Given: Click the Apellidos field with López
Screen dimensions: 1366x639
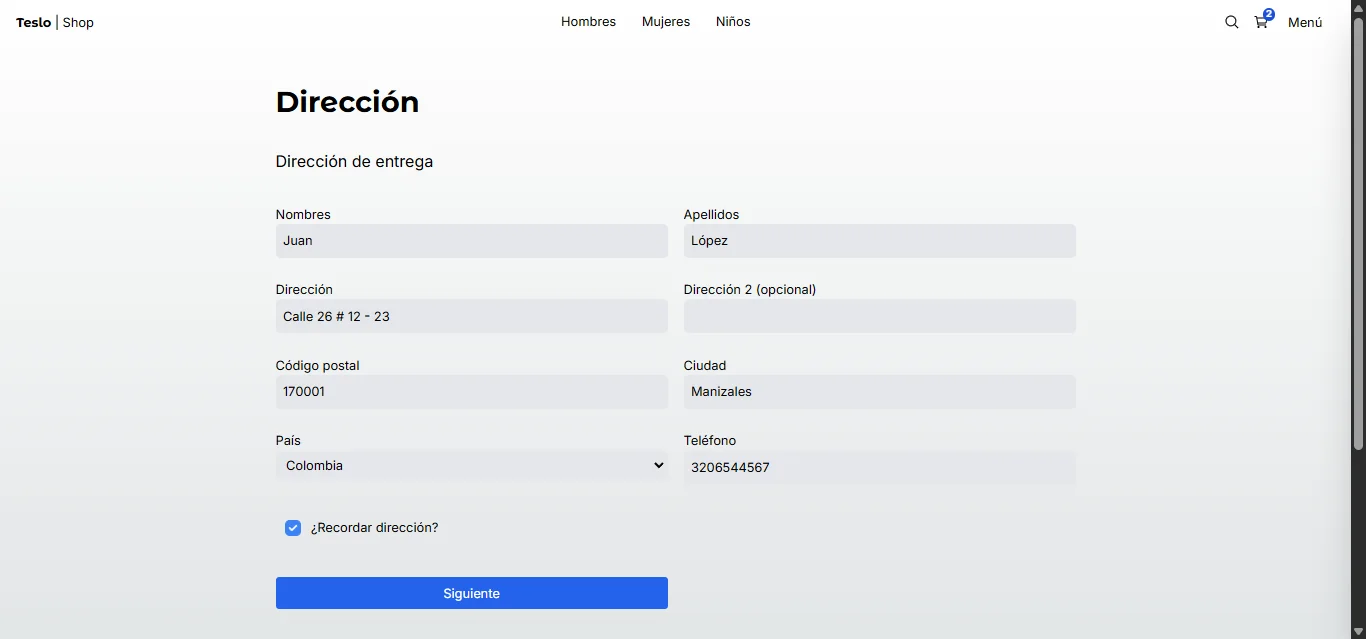Looking at the screenshot, I should tap(879, 241).
